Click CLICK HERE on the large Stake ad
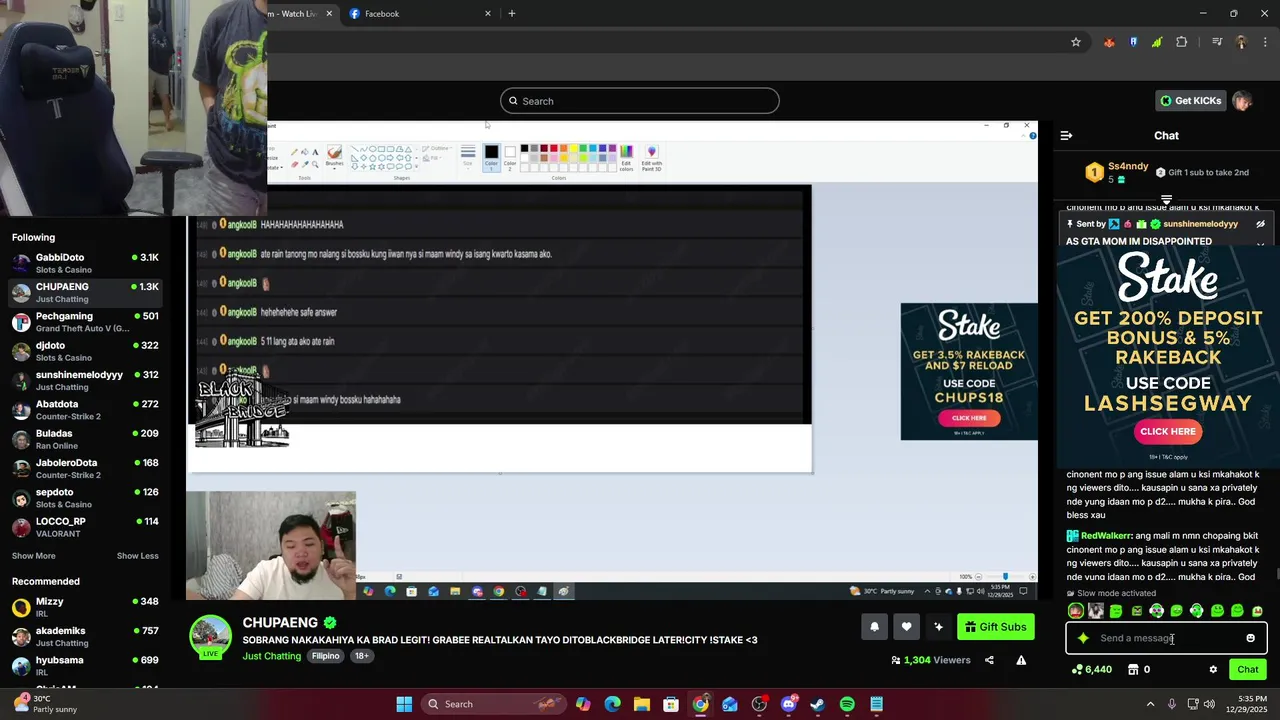The image size is (1280, 720). pos(1168,431)
